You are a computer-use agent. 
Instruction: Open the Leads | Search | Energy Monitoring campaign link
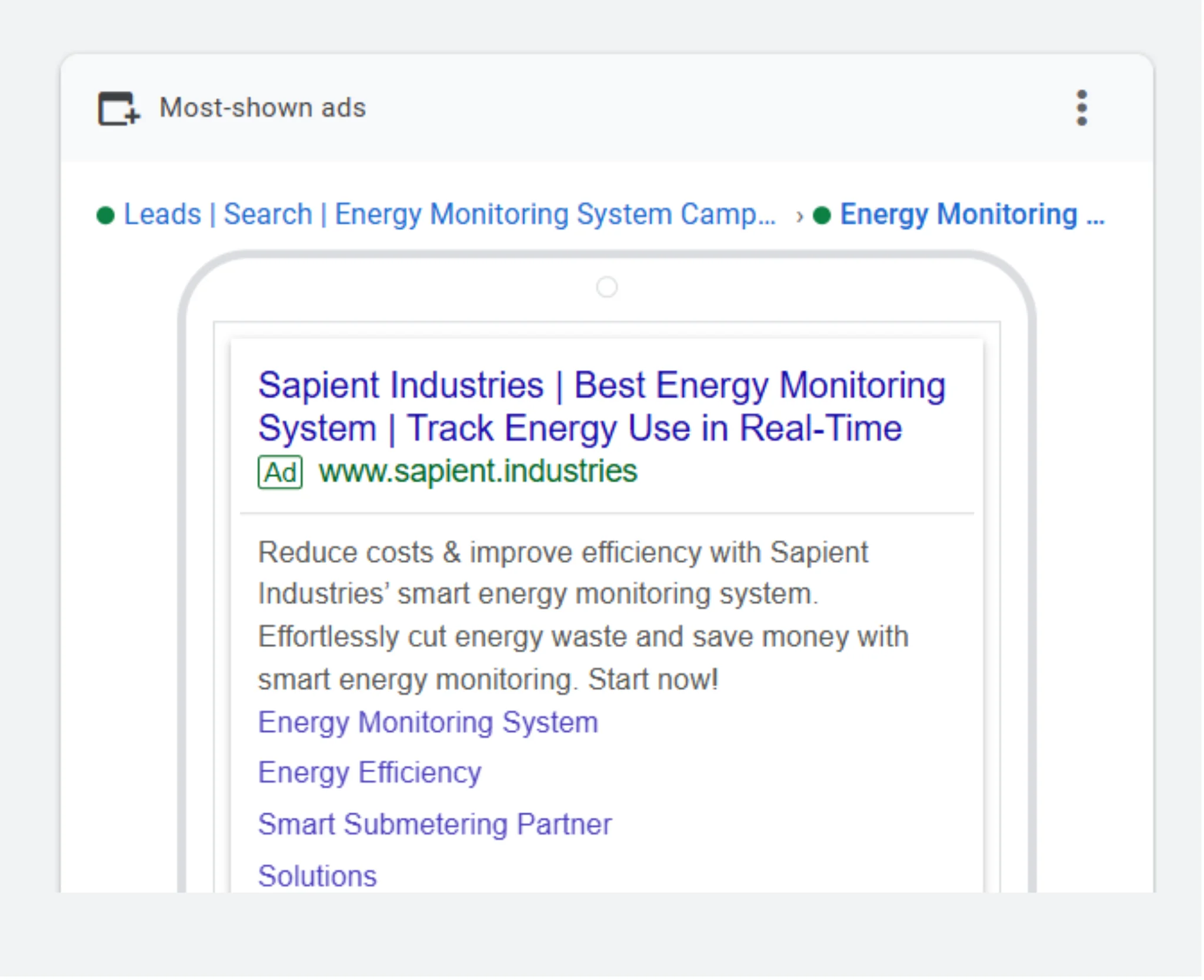(449, 214)
